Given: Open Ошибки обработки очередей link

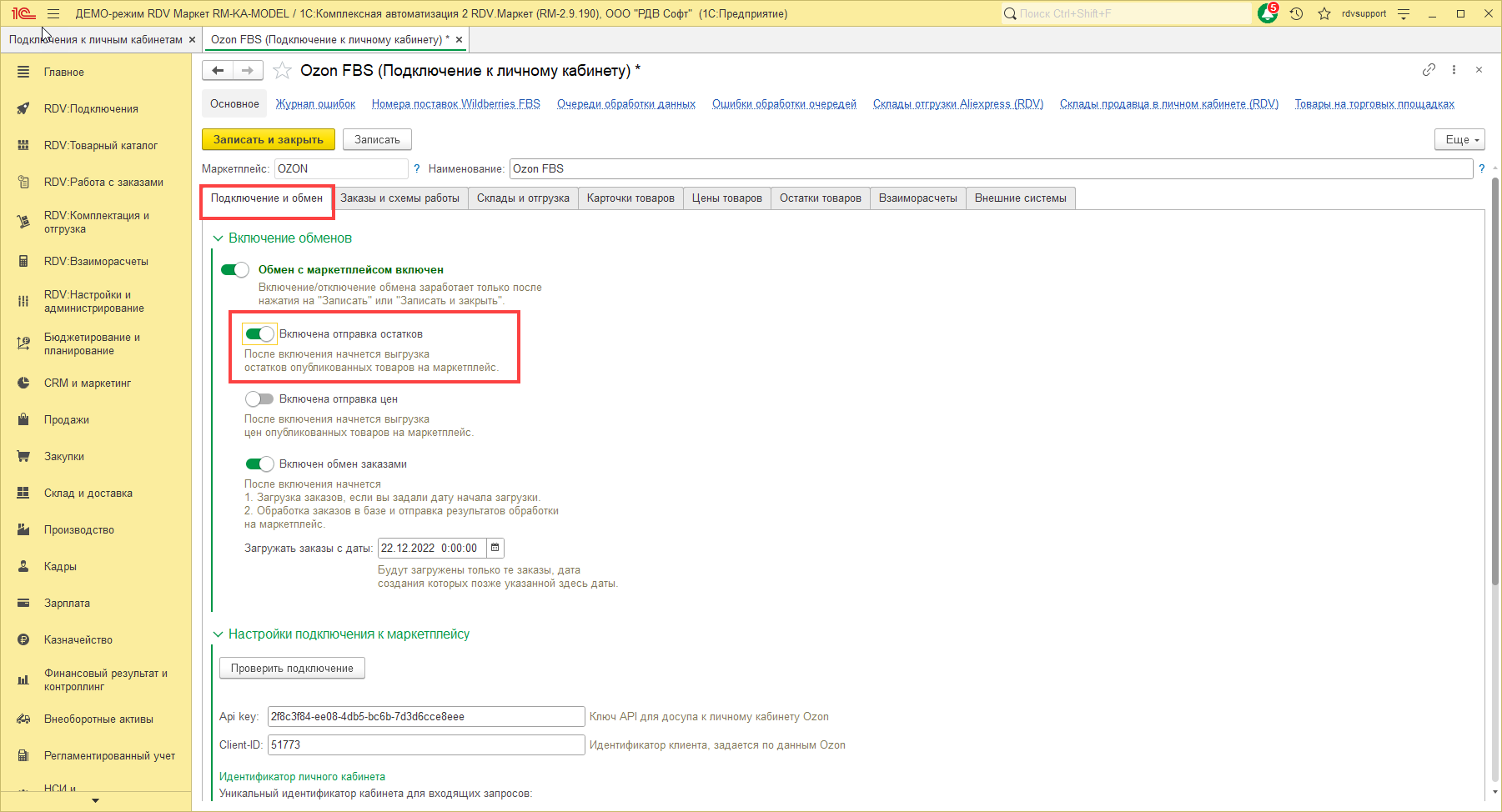Looking at the screenshot, I should [x=784, y=103].
